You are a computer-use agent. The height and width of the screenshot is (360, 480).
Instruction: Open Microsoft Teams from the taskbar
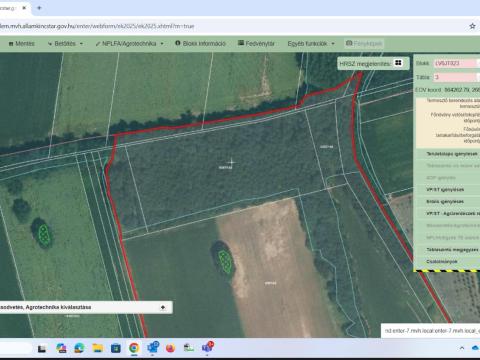coord(207,347)
